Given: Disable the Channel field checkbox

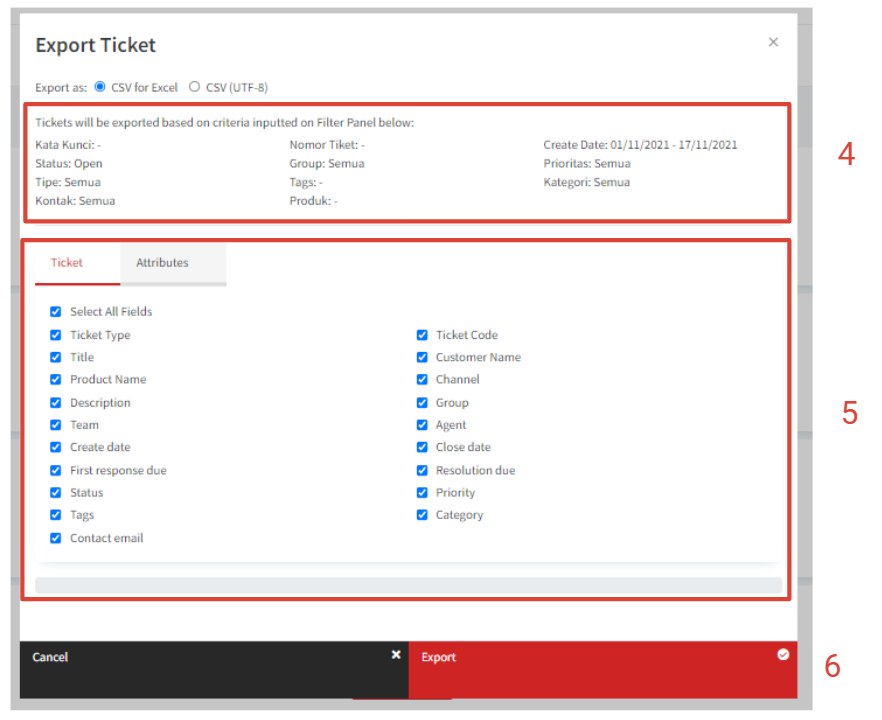Looking at the screenshot, I should tap(422, 380).
